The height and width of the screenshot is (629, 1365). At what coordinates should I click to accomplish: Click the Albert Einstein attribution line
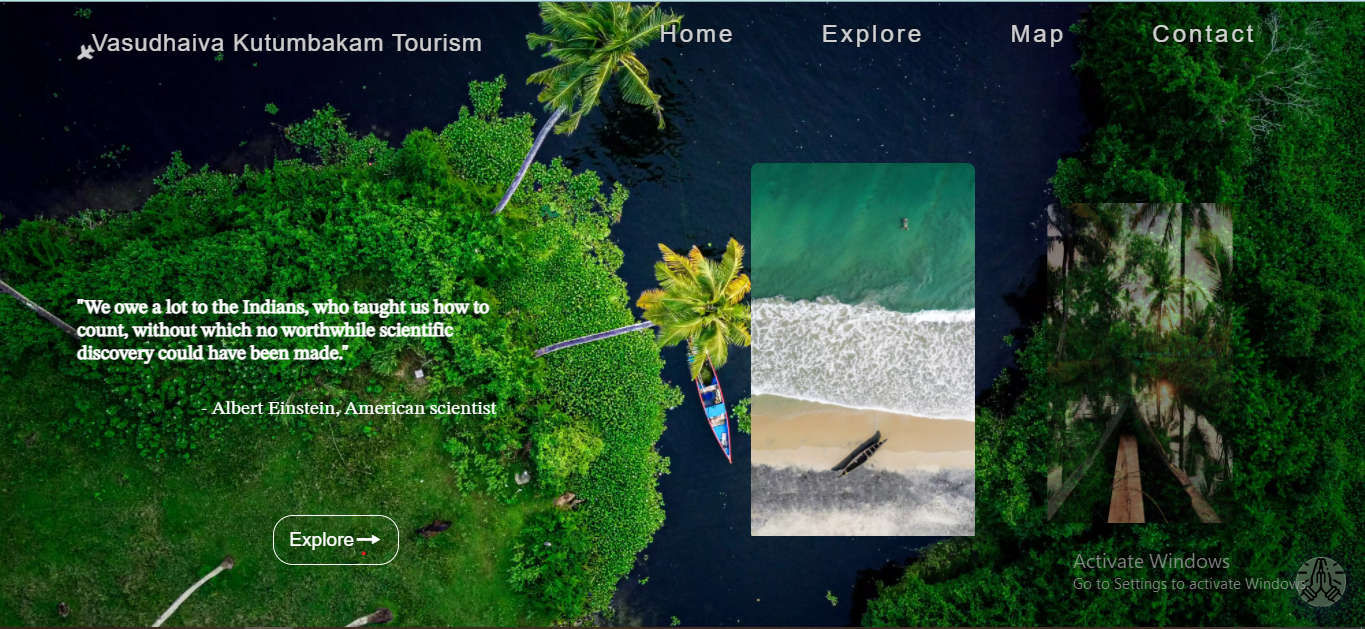click(349, 408)
